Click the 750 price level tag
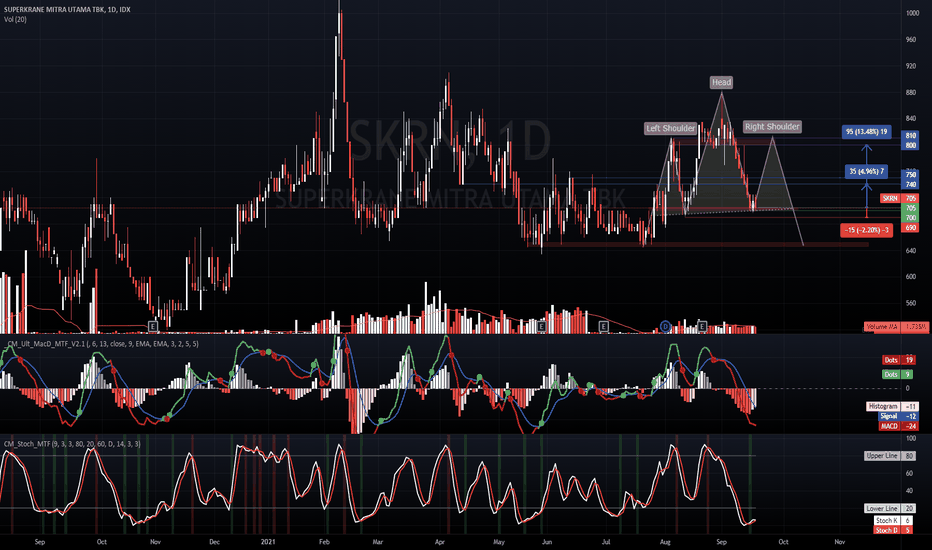The width and height of the screenshot is (932, 550). 911,175
